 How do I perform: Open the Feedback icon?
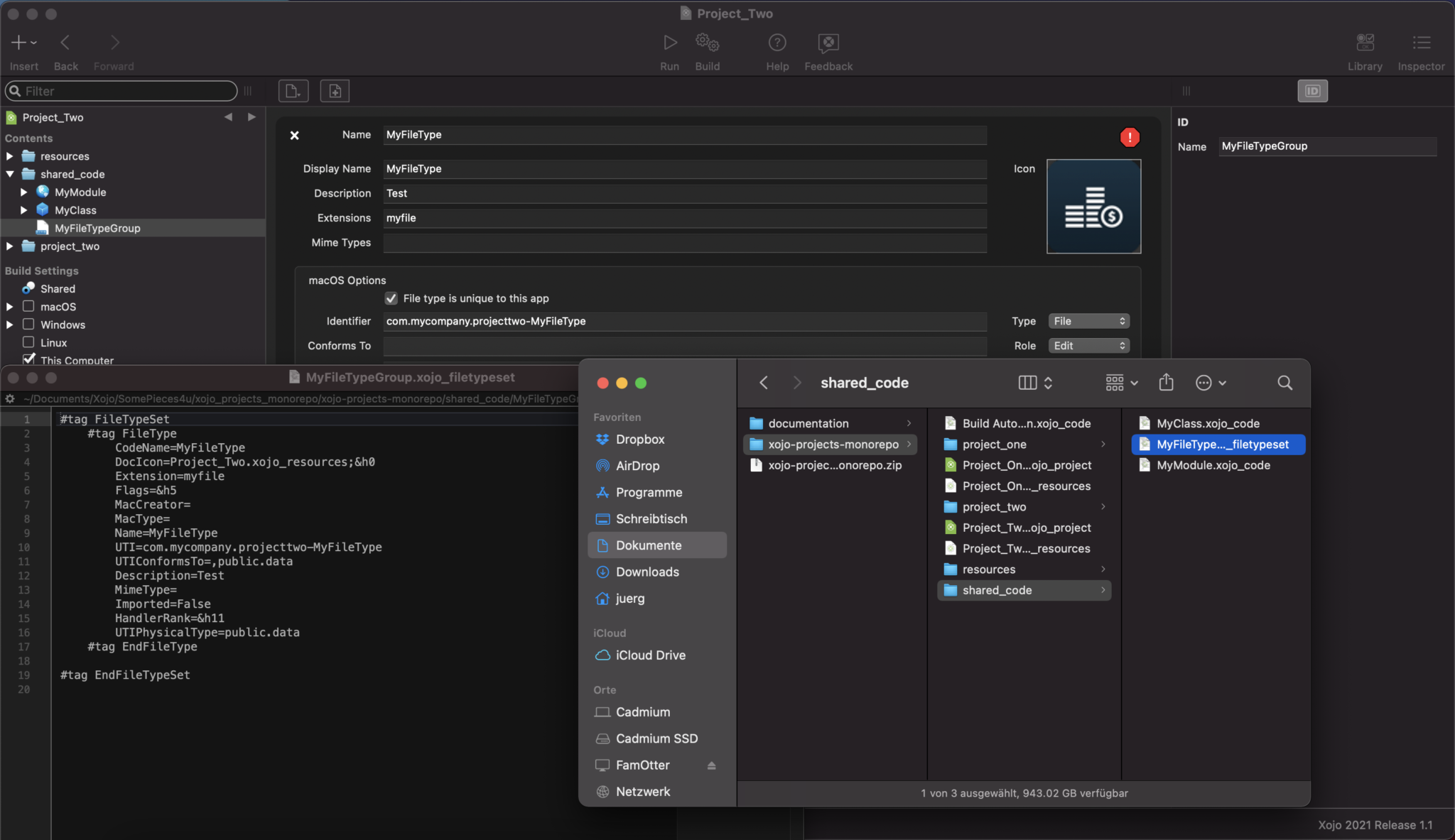[828, 43]
